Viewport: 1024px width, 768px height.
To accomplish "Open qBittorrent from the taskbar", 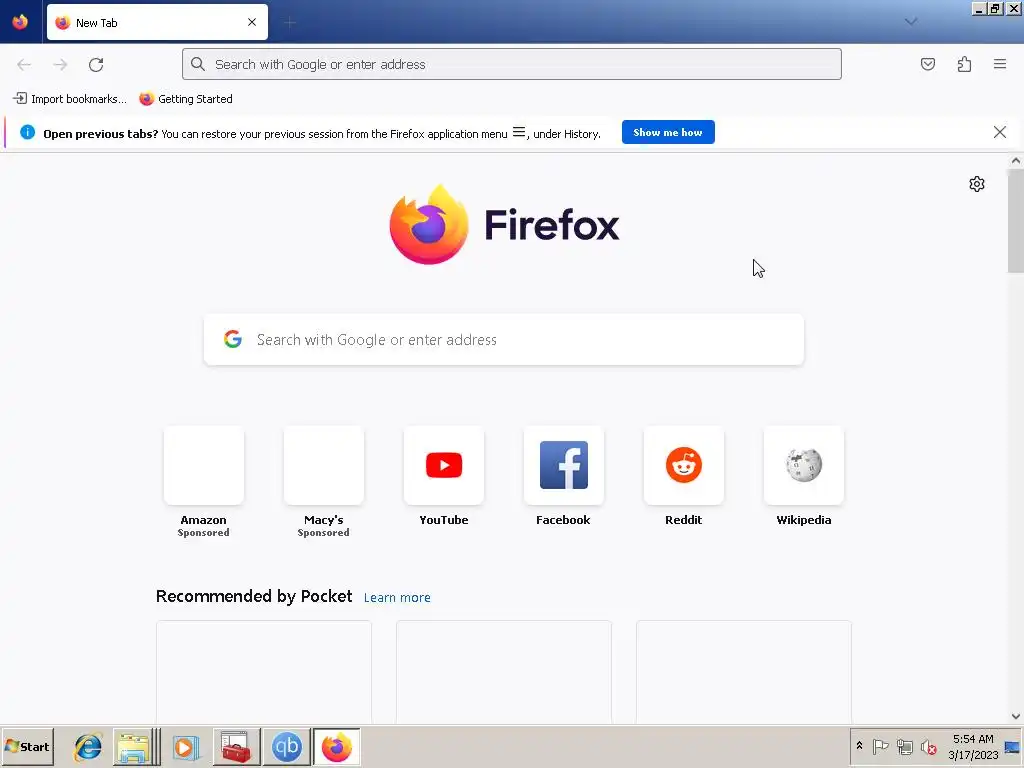I will pyautogui.click(x=287, y=747).
